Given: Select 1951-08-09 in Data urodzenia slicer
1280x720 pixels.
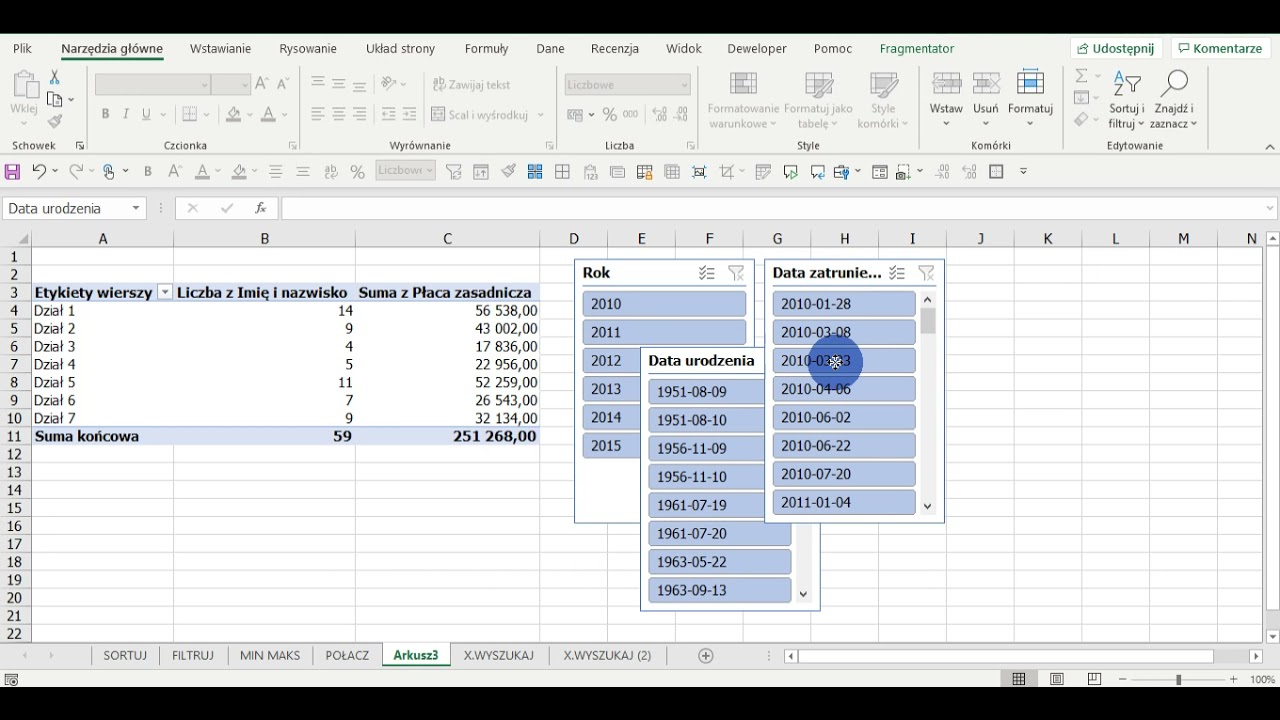Looking at the screenshot, I should pos(706,392).
